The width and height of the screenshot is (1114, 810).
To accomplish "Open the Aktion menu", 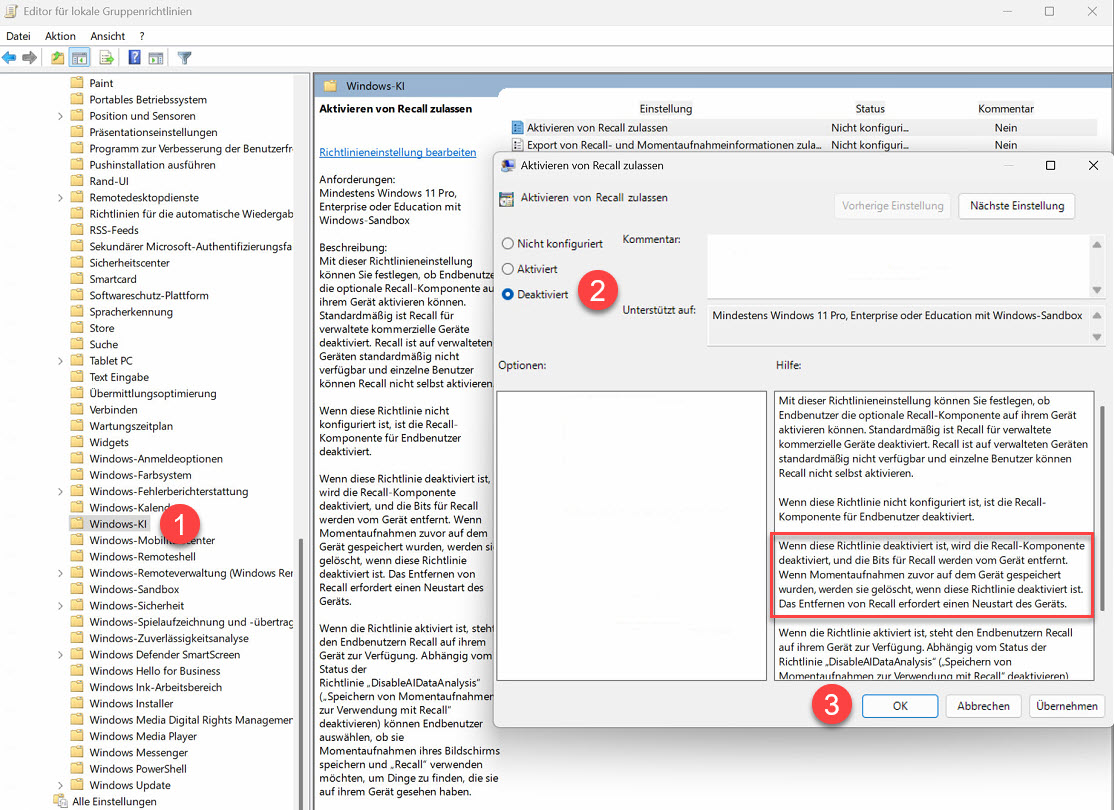I will pyautogui.click(x=60, y=36).
